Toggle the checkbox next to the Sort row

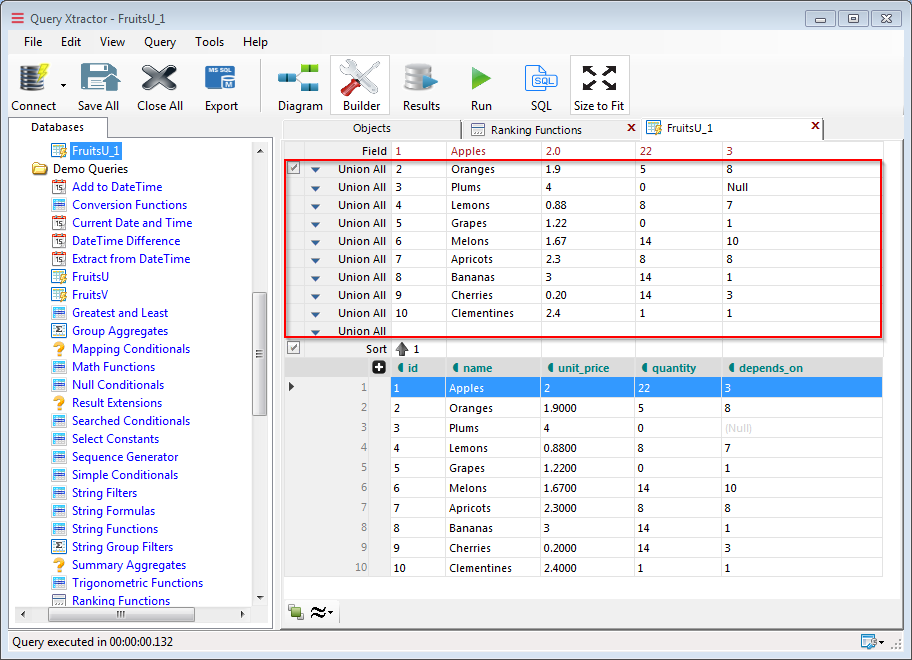[x=294, y=348]
